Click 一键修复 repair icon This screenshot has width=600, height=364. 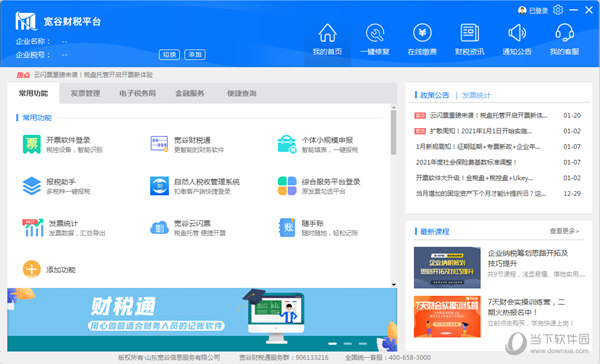(x=375, y=33)
